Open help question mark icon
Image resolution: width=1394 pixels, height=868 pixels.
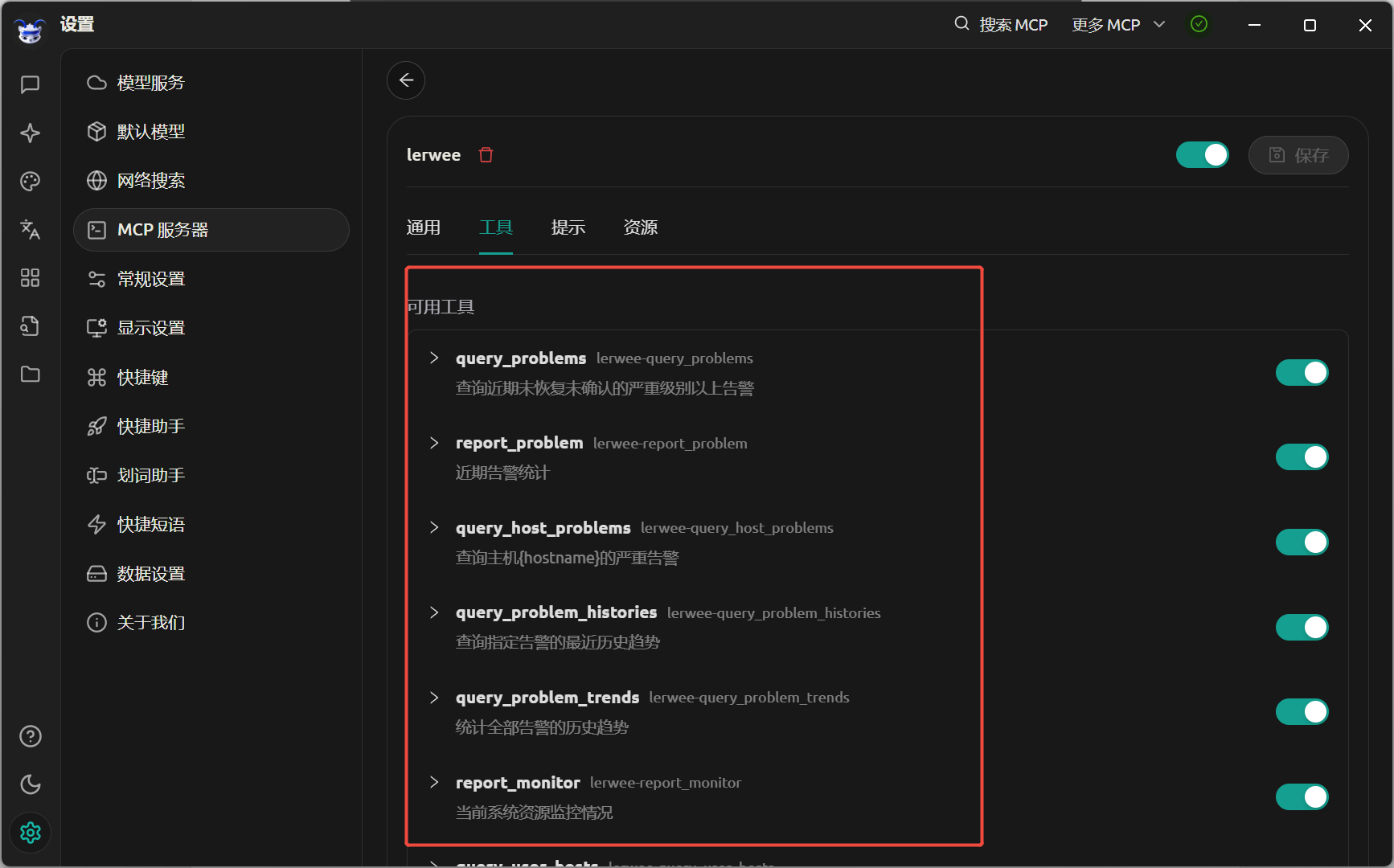click(x=30, y=736)
